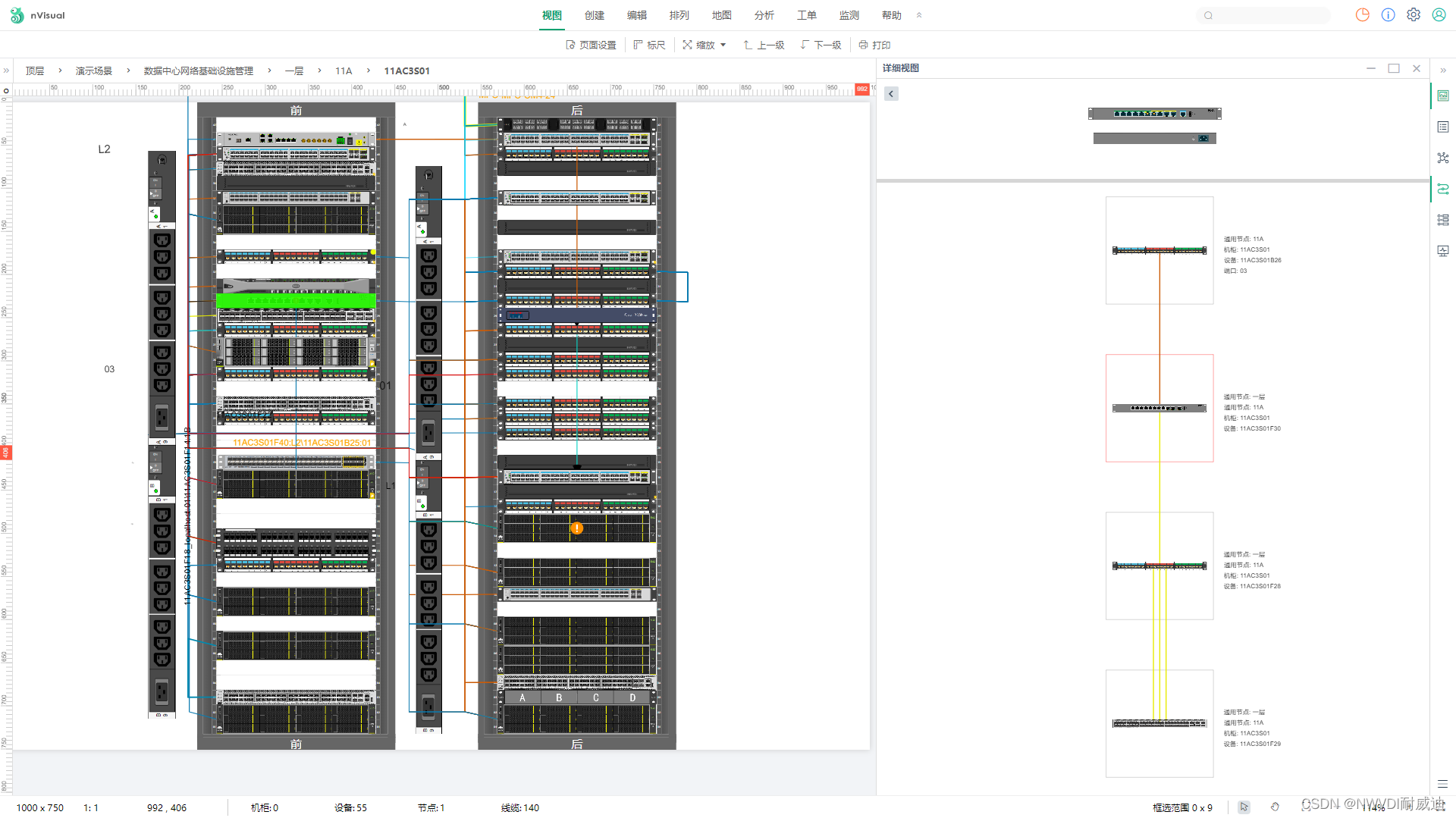Screen dimensions: 1456x818
Task: Click the L2 PDU label
Action: coord(105,149)
